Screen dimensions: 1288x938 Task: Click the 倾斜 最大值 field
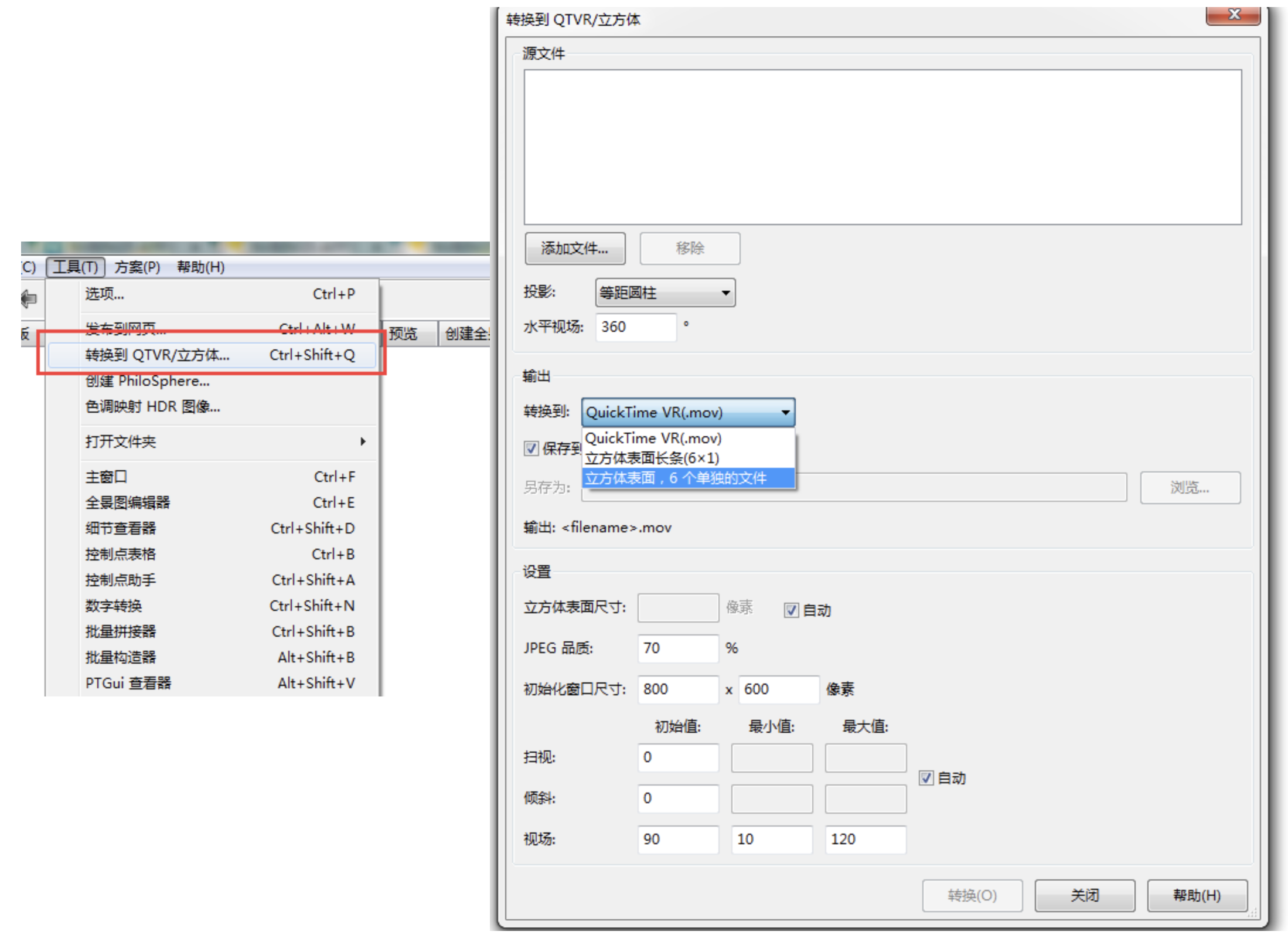coord(866,798)
